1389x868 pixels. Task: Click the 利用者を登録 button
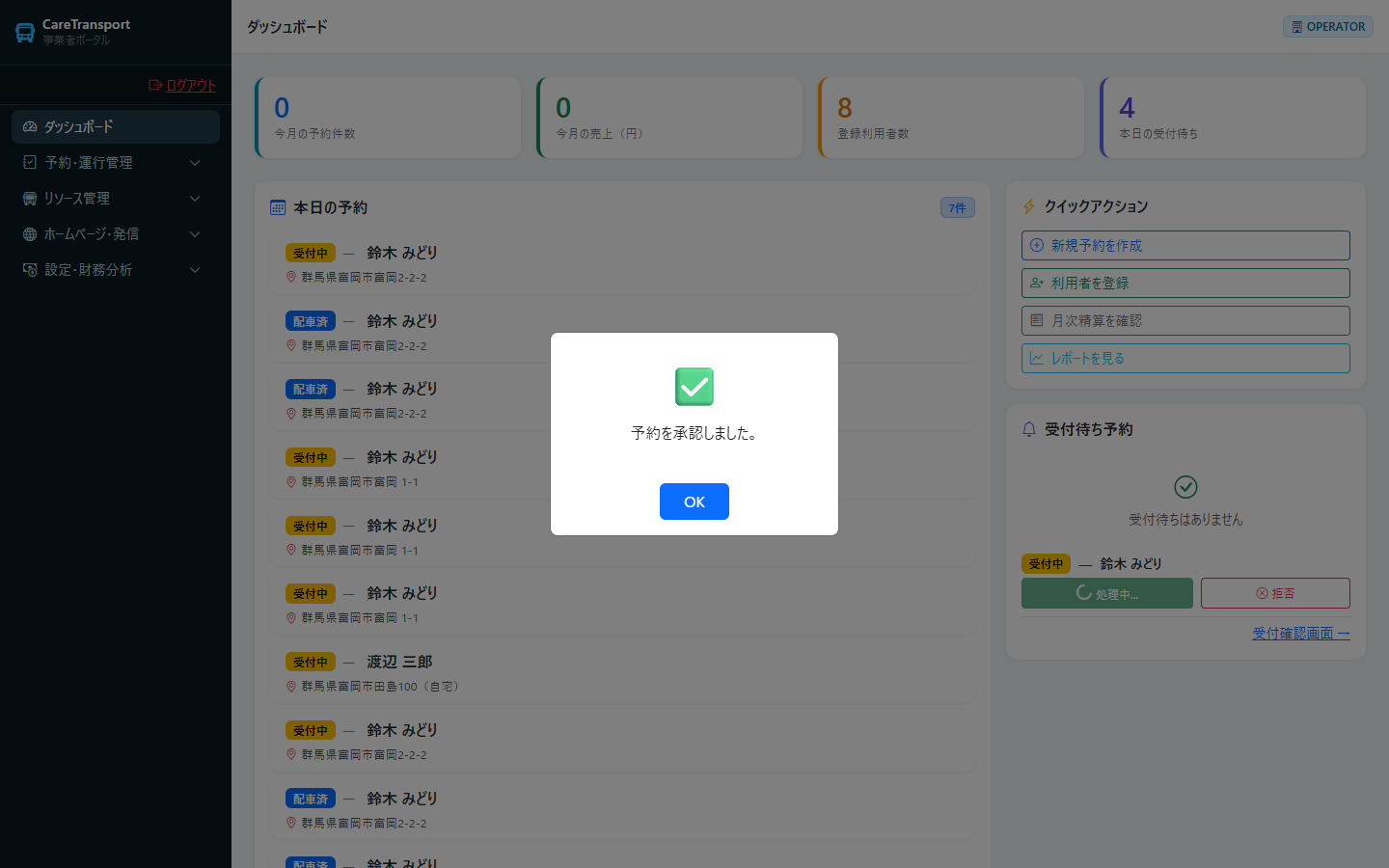click(1185, 283)
